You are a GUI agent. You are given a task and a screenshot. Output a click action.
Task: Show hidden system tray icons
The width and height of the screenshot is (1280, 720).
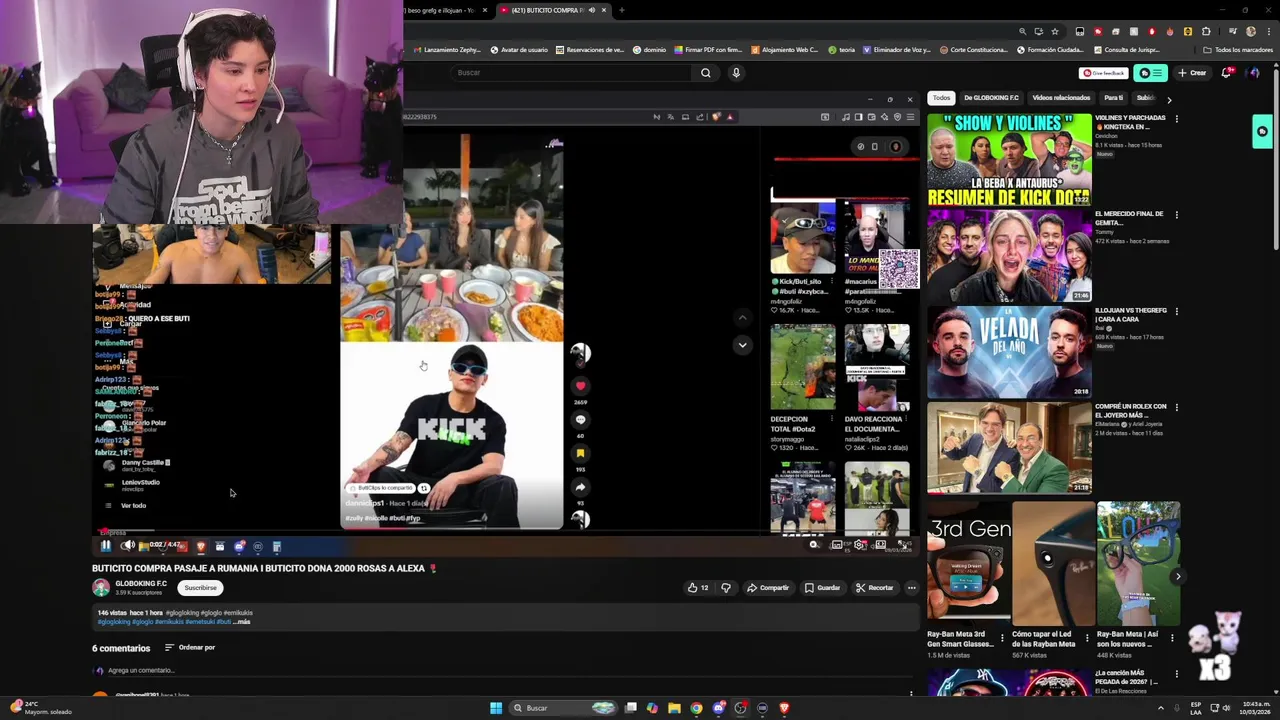pyautogui.click(x=1161, y=708)
